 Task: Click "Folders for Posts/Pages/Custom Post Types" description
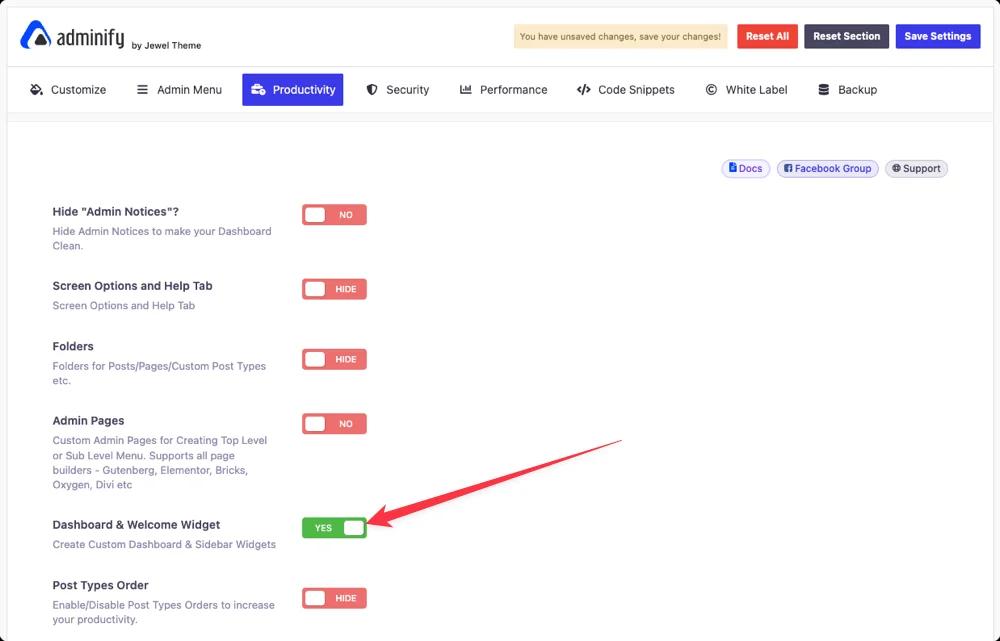(159, 366)
